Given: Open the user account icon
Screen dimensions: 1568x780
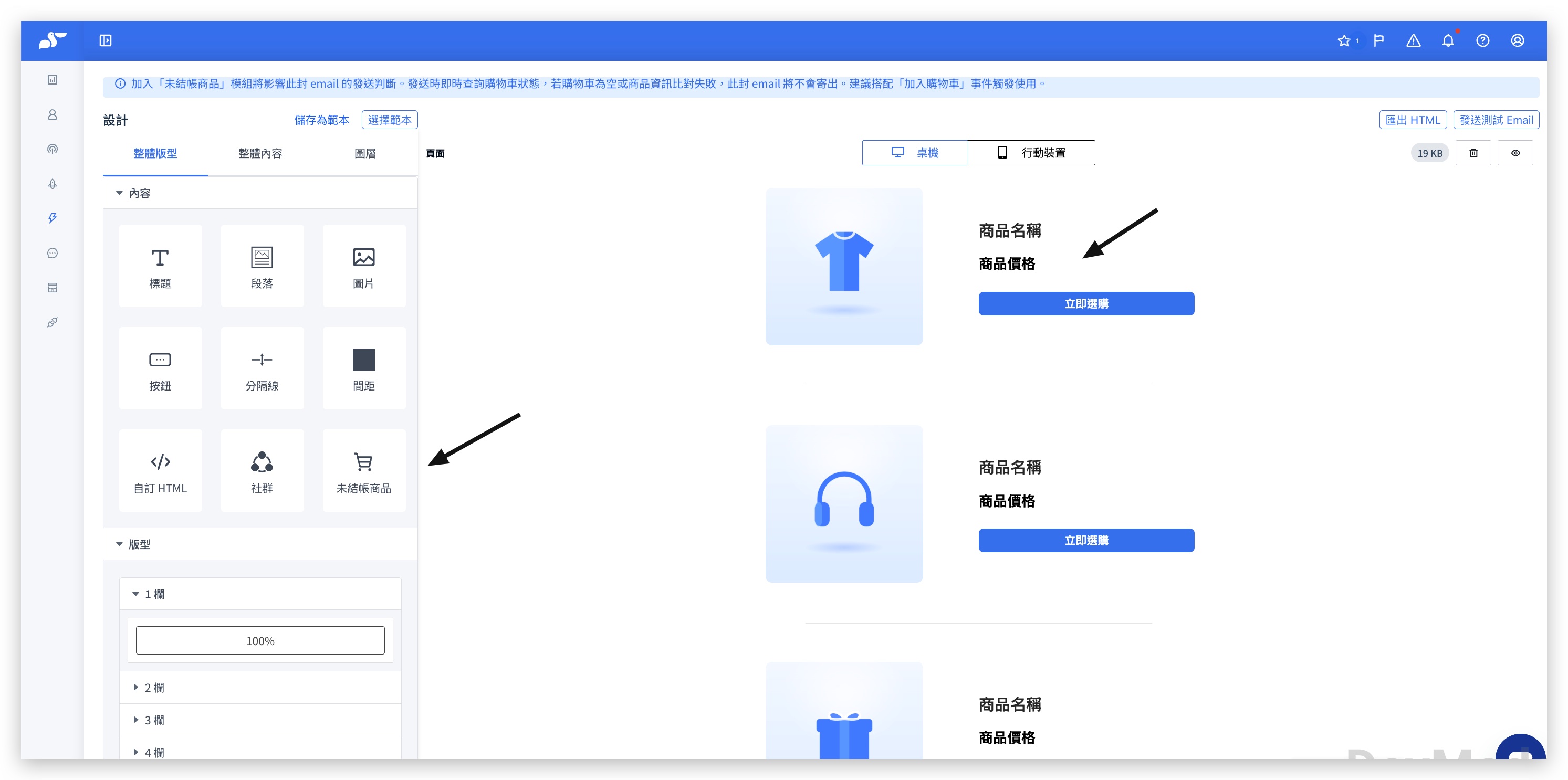Looking at the screenshot, I should click(x=1518, y=41).
